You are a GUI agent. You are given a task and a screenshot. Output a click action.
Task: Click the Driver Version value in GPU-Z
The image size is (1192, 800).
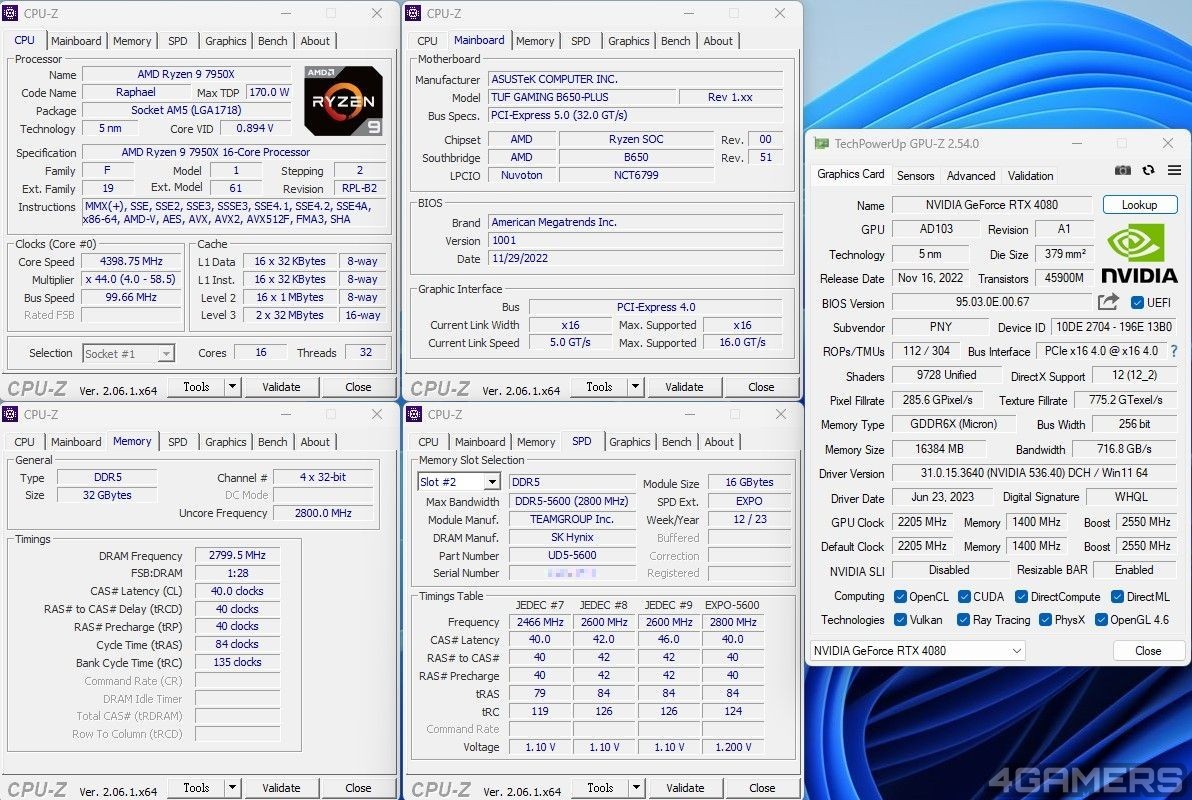(x=1034, y=473)
